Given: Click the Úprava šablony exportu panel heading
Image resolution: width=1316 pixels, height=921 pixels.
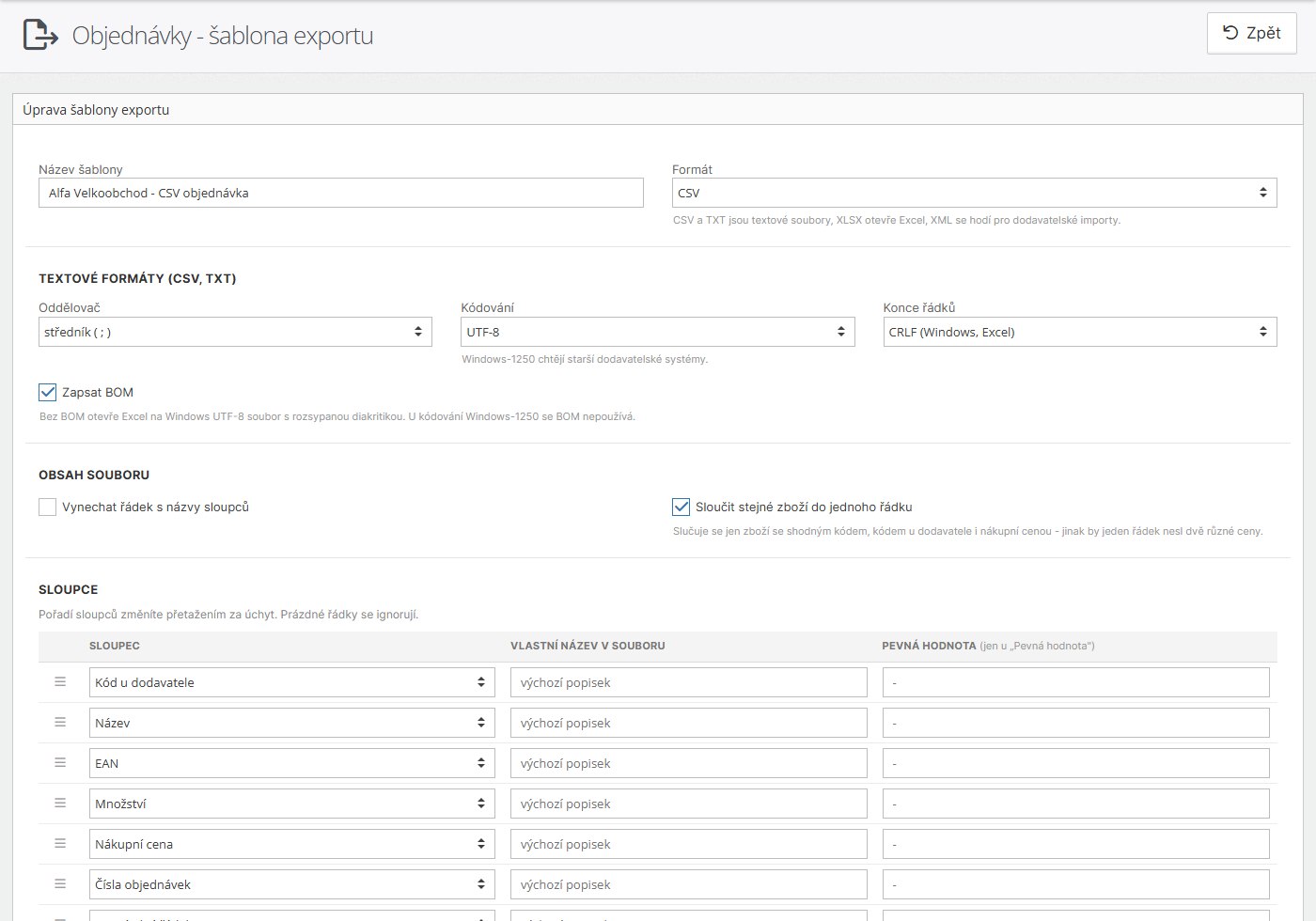Looking at the screenshot, I should [x=96, y=110].
